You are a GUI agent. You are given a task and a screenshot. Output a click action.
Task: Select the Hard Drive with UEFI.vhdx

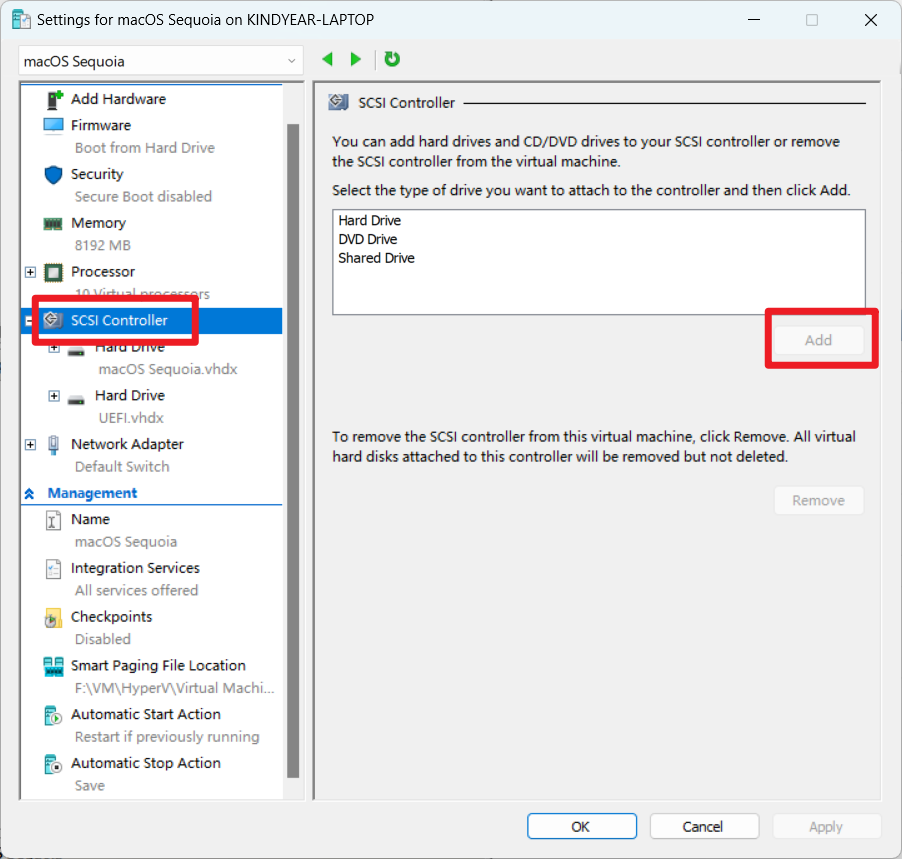tap(130, 395)
